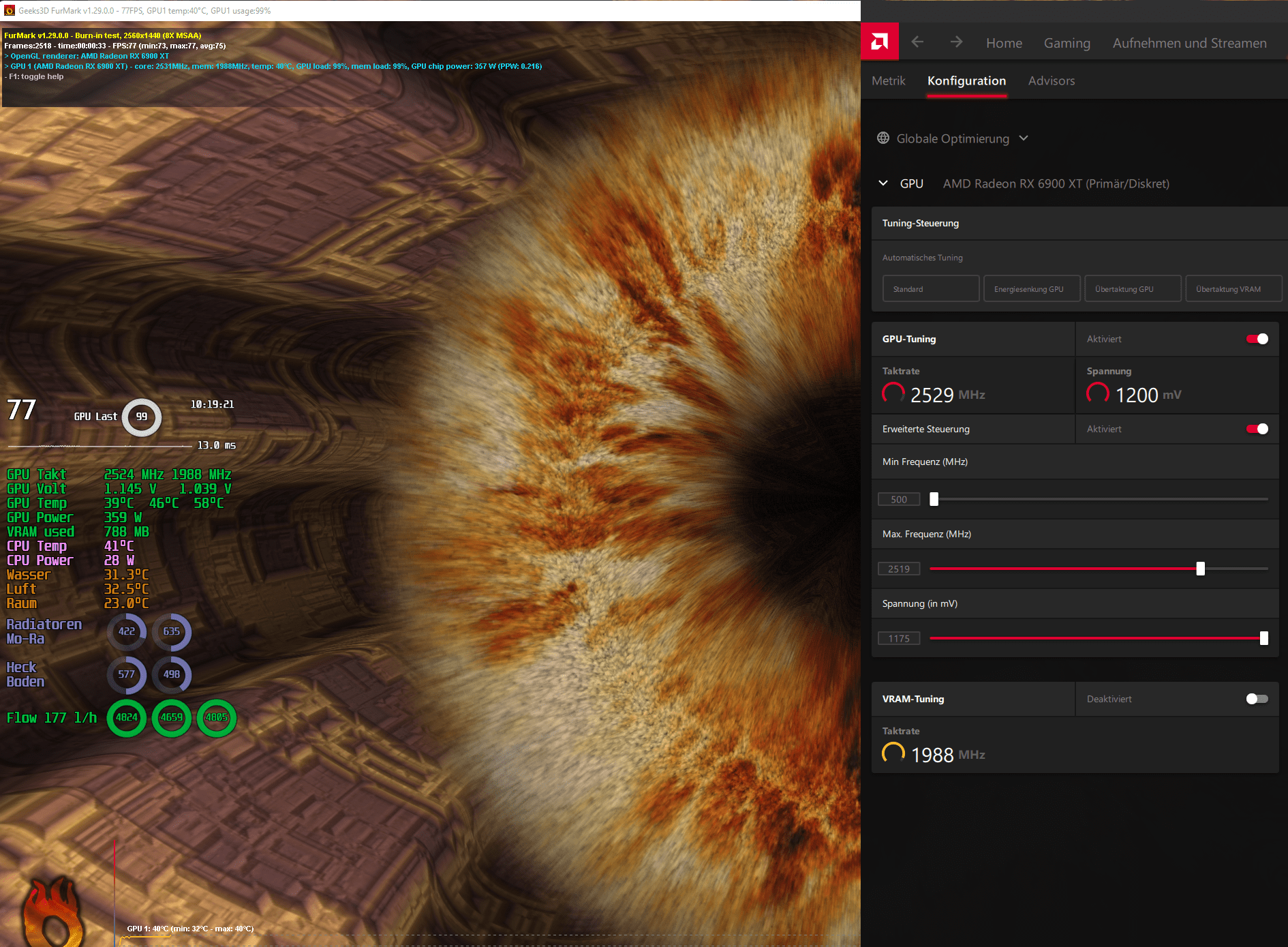
Task: Open the Globale Optimierung dropdown
Action: tap(953, 138)
